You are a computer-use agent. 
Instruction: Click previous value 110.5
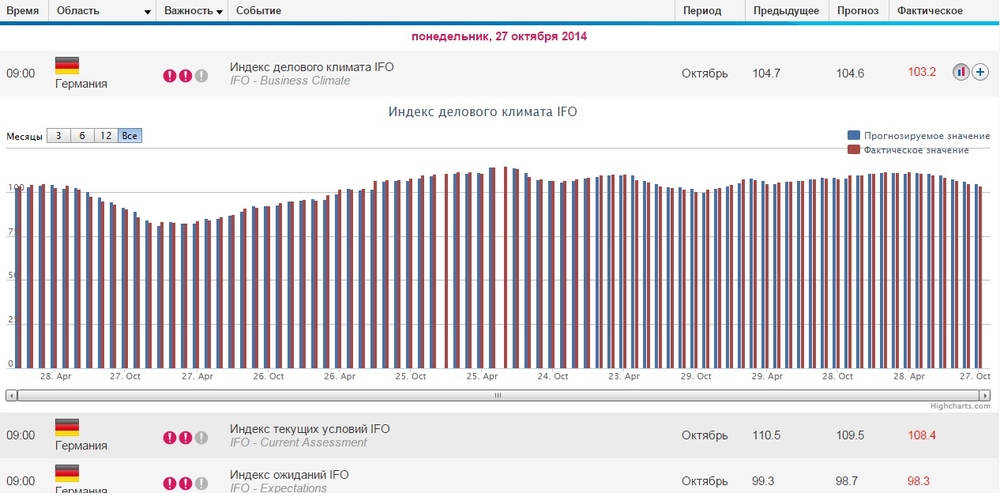tap(767, 435)
